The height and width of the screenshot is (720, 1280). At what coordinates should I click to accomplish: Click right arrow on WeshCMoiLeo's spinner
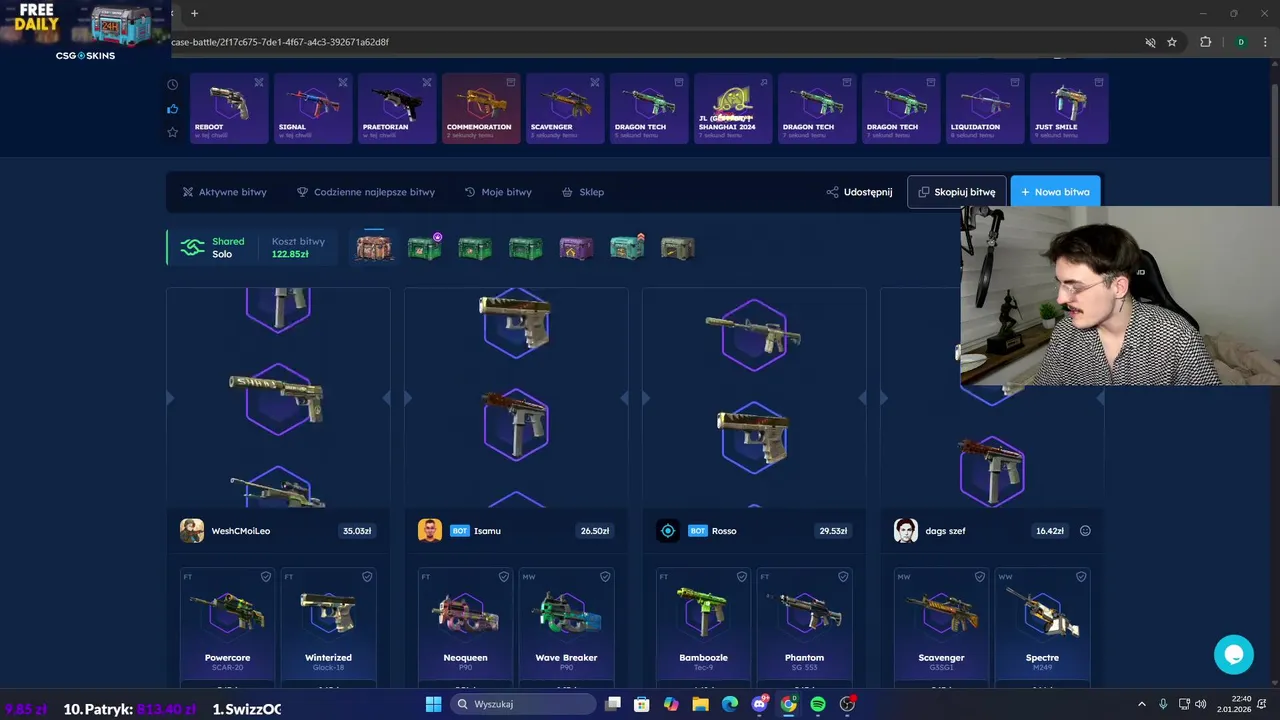click(x=386, y=398)
